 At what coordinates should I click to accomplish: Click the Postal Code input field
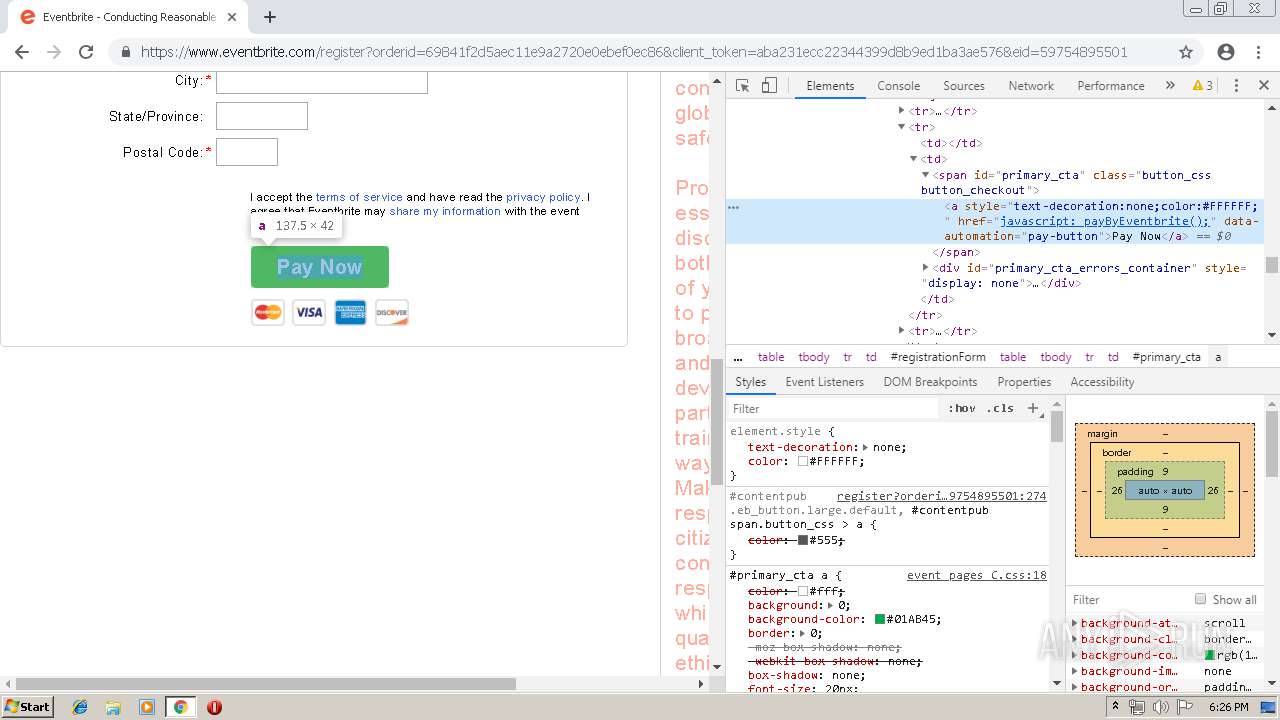click(x=247, y=152)
